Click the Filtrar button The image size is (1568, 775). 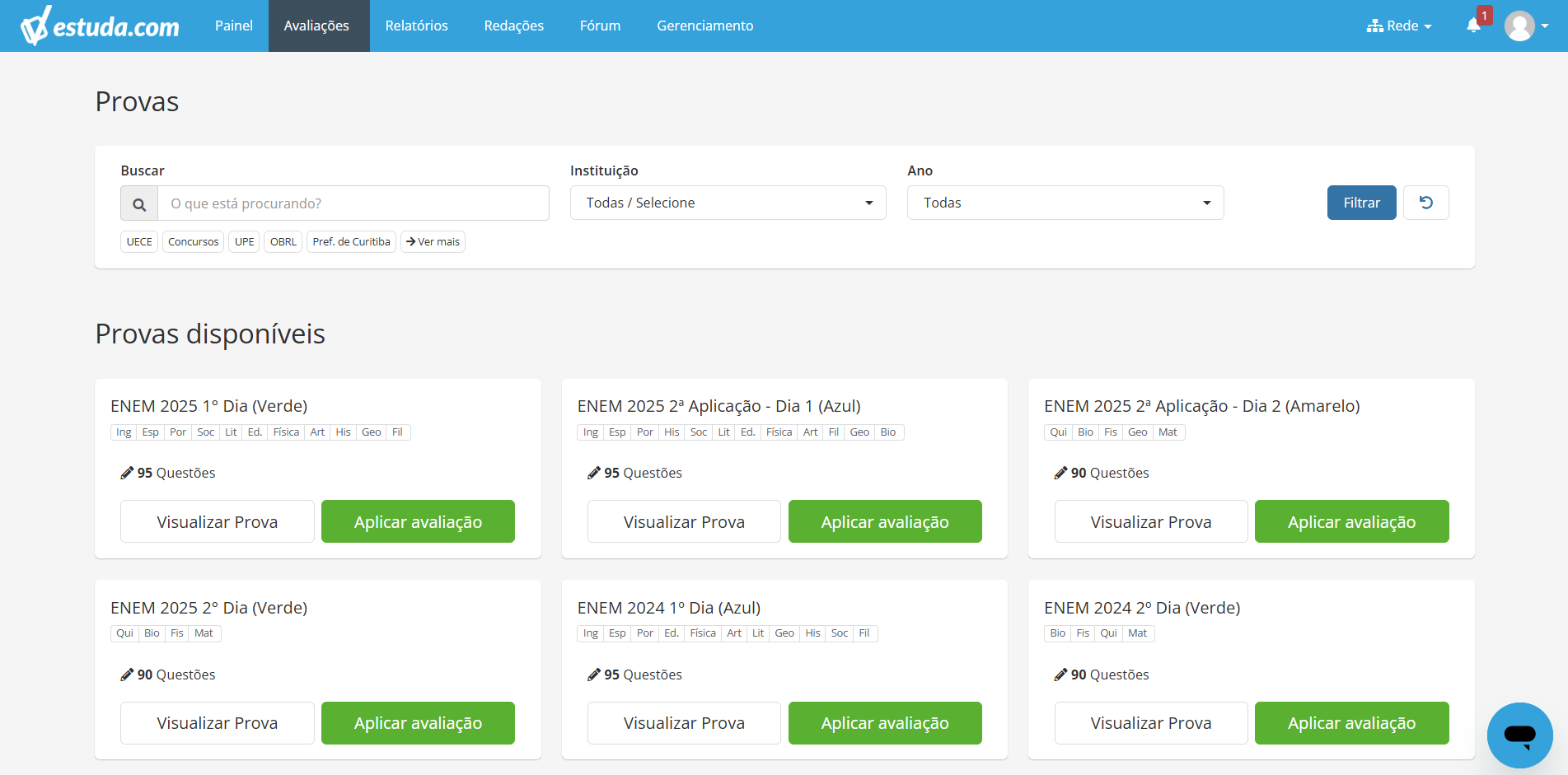point(1361,203)
